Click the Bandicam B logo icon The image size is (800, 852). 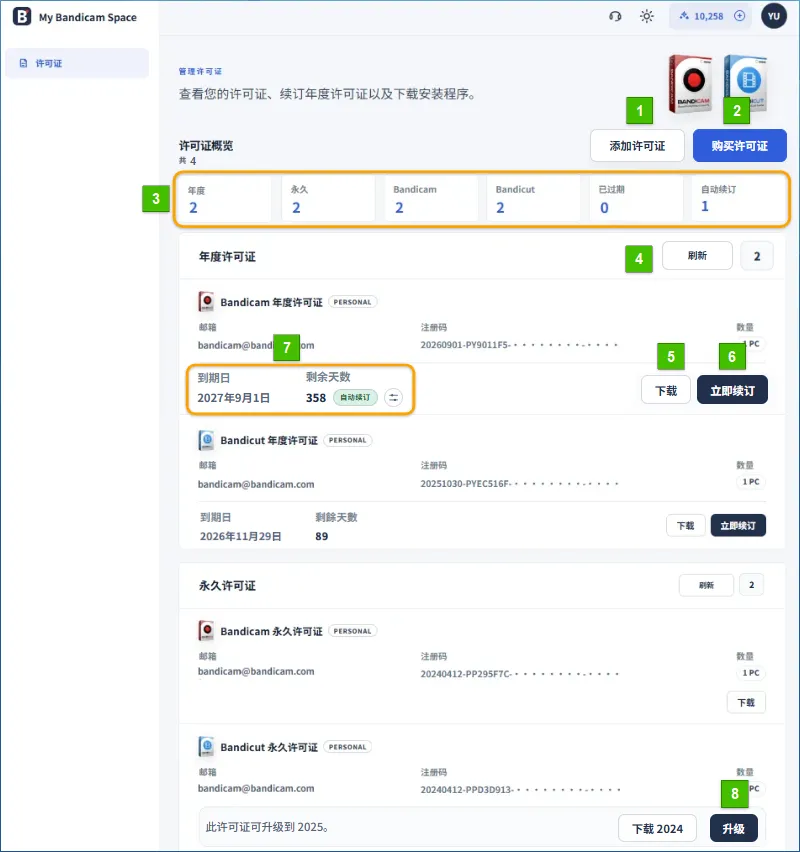22,16
